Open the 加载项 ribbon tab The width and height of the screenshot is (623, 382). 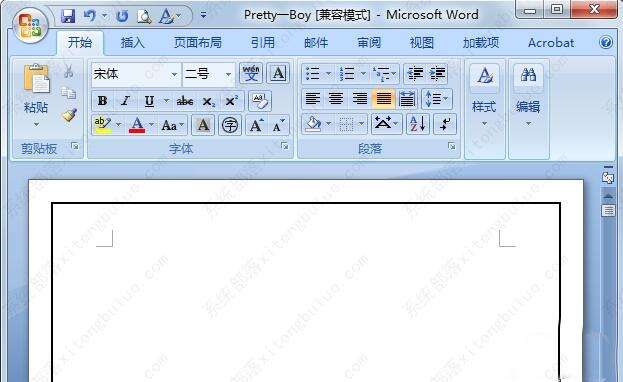click(x=481, y=43)
